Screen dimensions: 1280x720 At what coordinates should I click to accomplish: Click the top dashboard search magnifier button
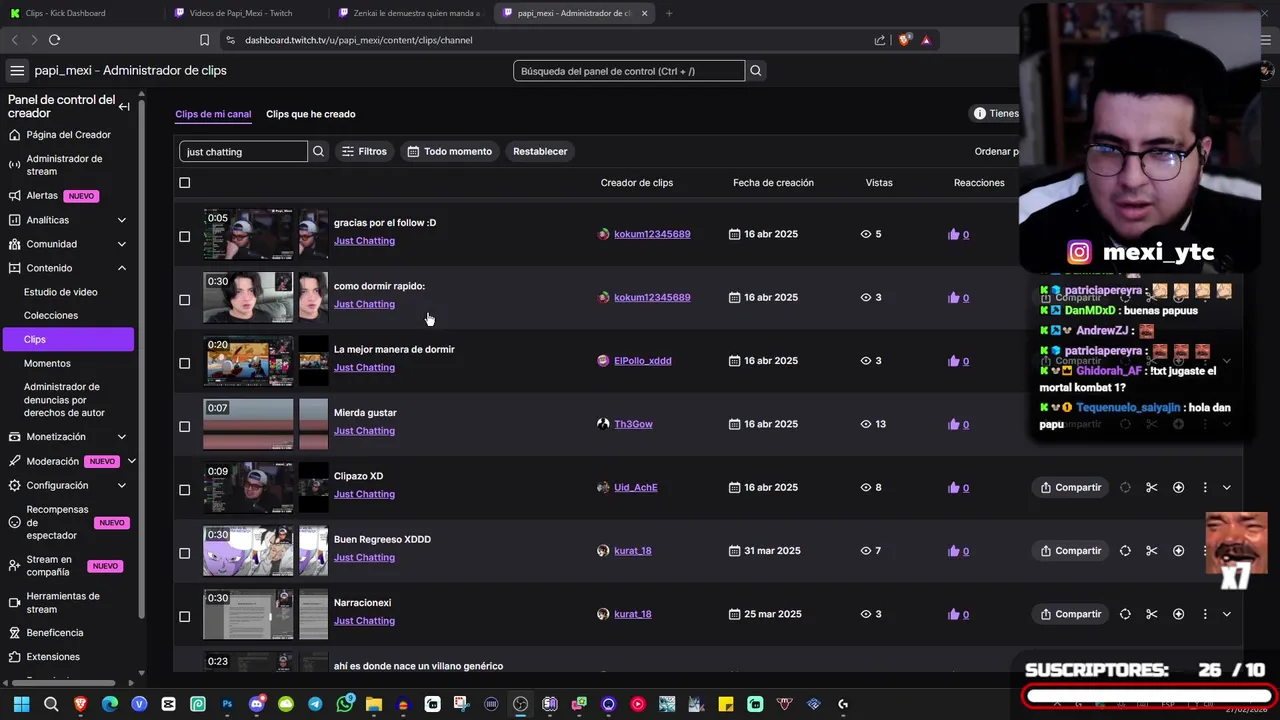[x=756, y=71]
